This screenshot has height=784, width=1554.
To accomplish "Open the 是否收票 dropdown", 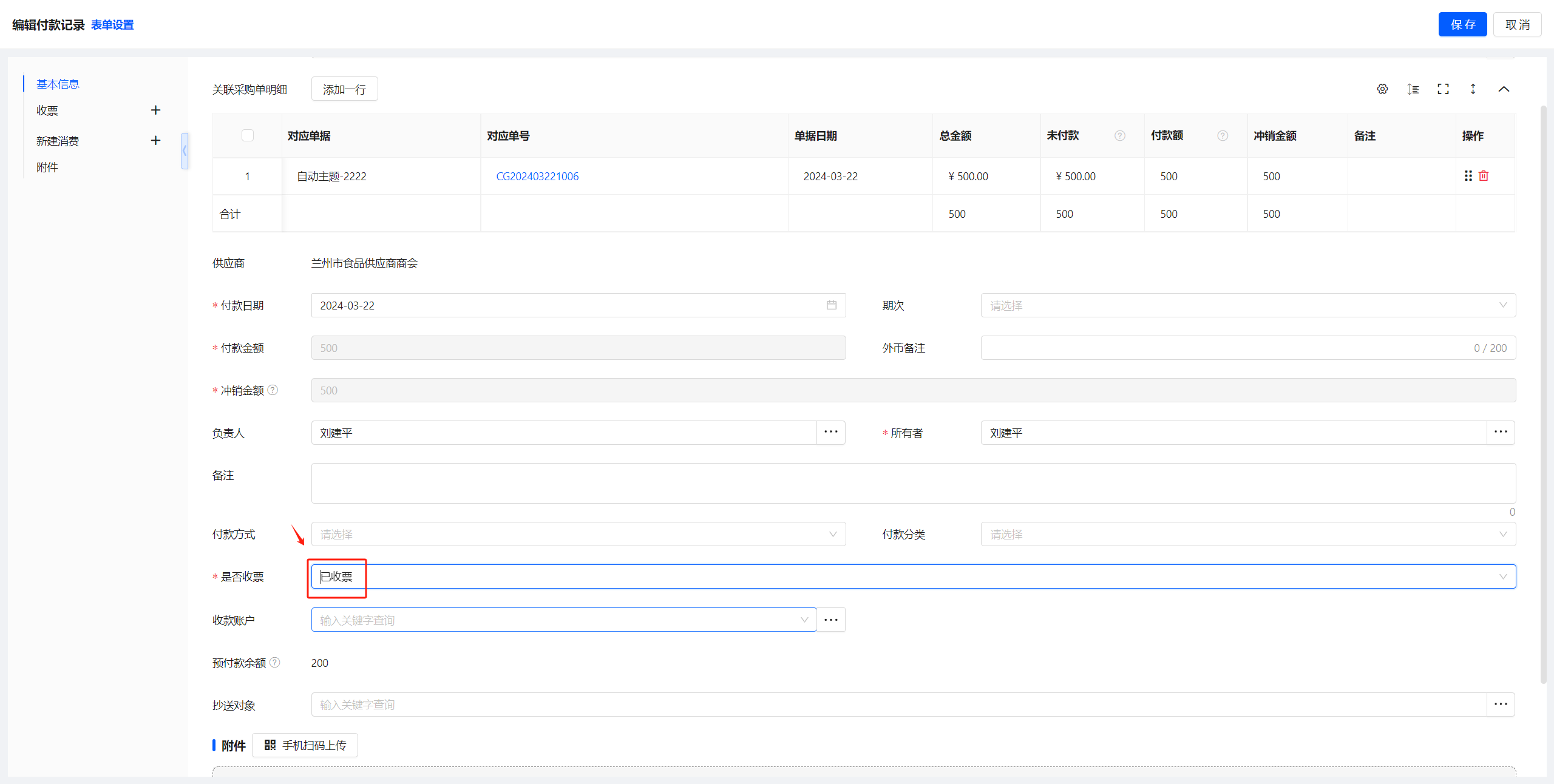I will coord(914,576).
